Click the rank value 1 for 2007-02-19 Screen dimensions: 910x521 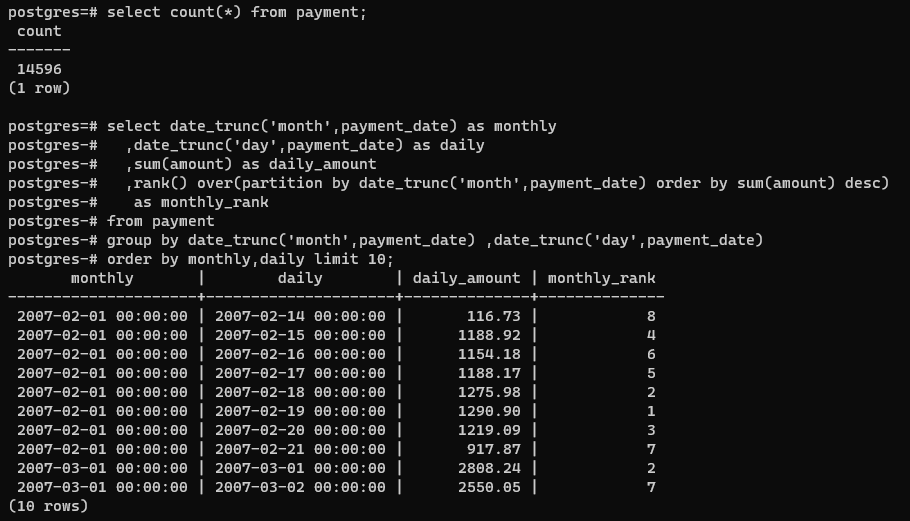[x=651, y=411]
